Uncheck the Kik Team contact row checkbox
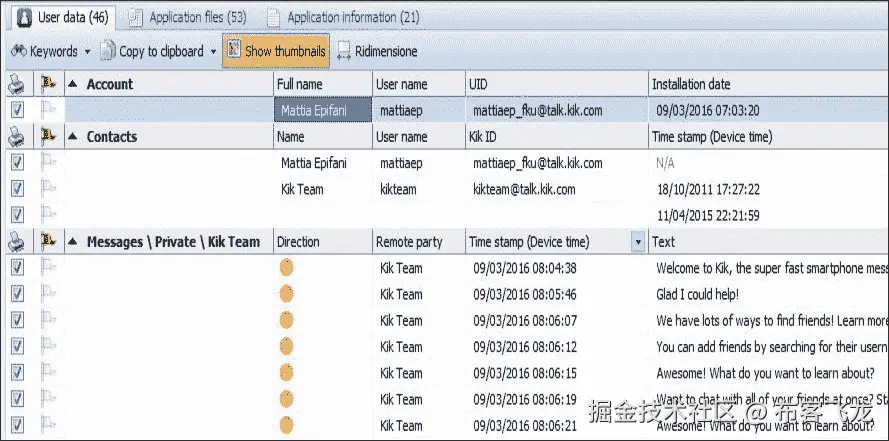 (18, 189)
